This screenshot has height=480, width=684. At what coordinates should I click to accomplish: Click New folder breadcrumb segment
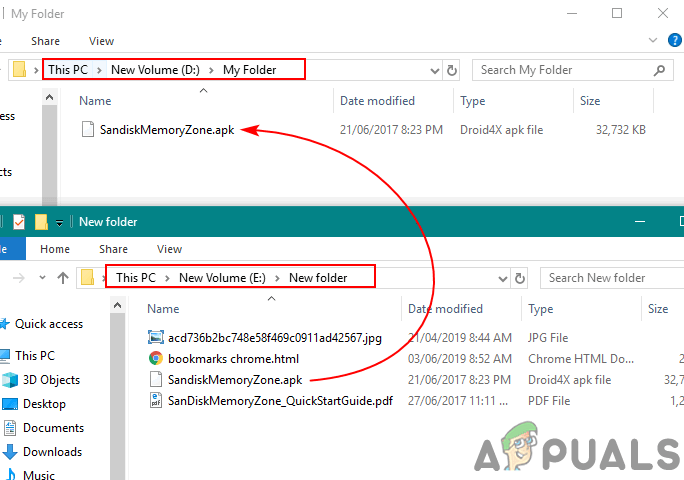coord(318,278)
